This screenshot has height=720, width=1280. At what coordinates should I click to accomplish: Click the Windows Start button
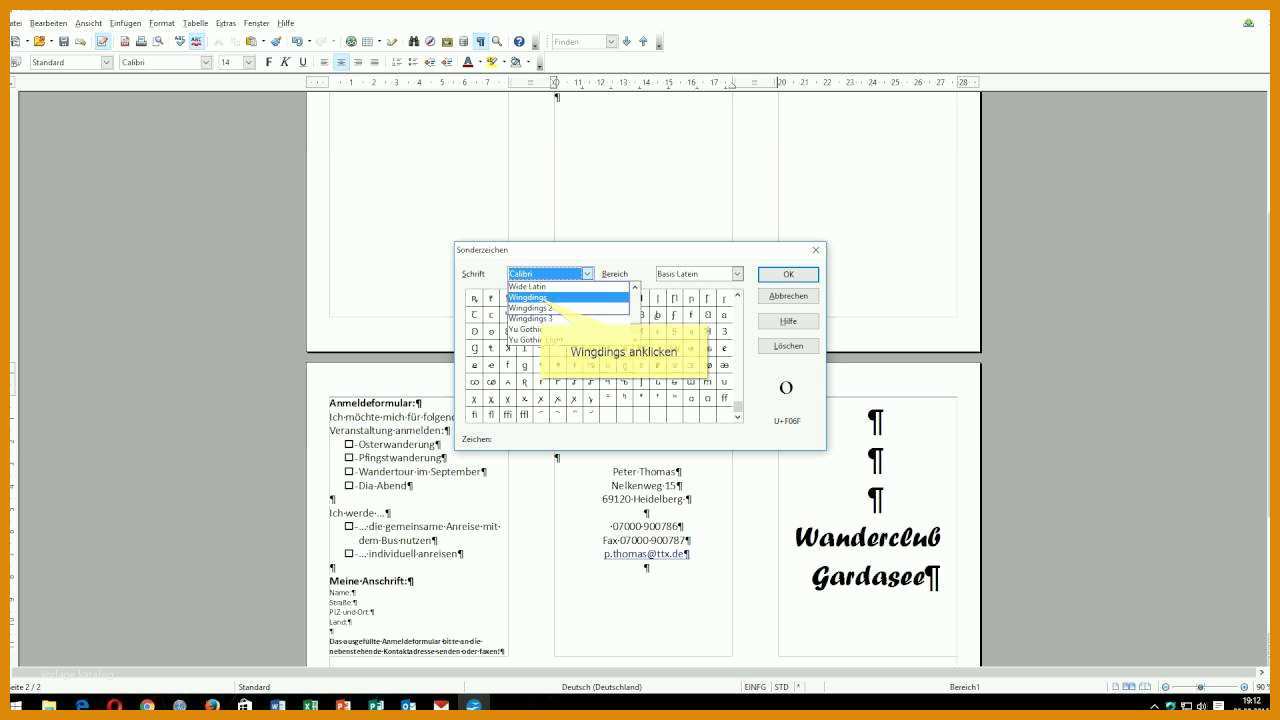(x=16, y=706)
